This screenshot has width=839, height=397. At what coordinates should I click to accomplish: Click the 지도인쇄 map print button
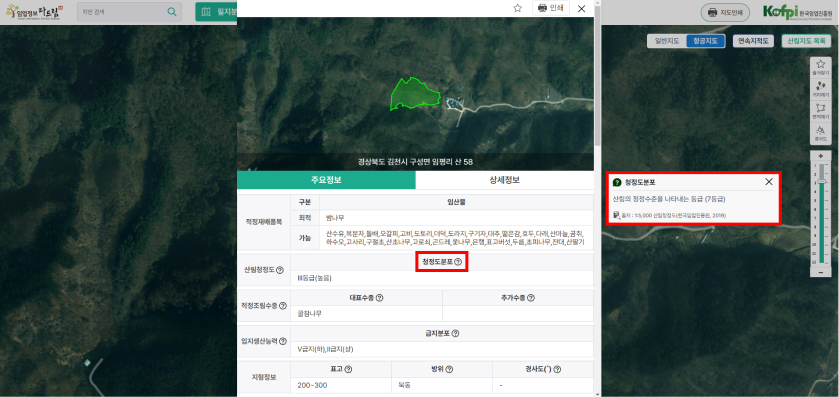pos(725,12)
